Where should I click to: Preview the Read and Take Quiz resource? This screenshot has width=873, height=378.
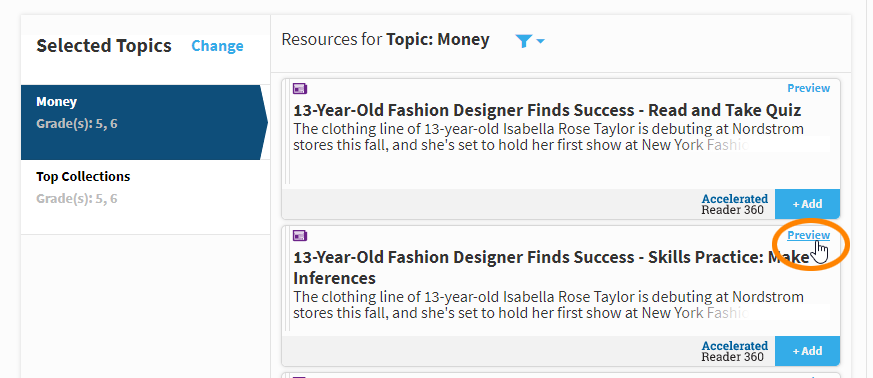coord(808,88)
